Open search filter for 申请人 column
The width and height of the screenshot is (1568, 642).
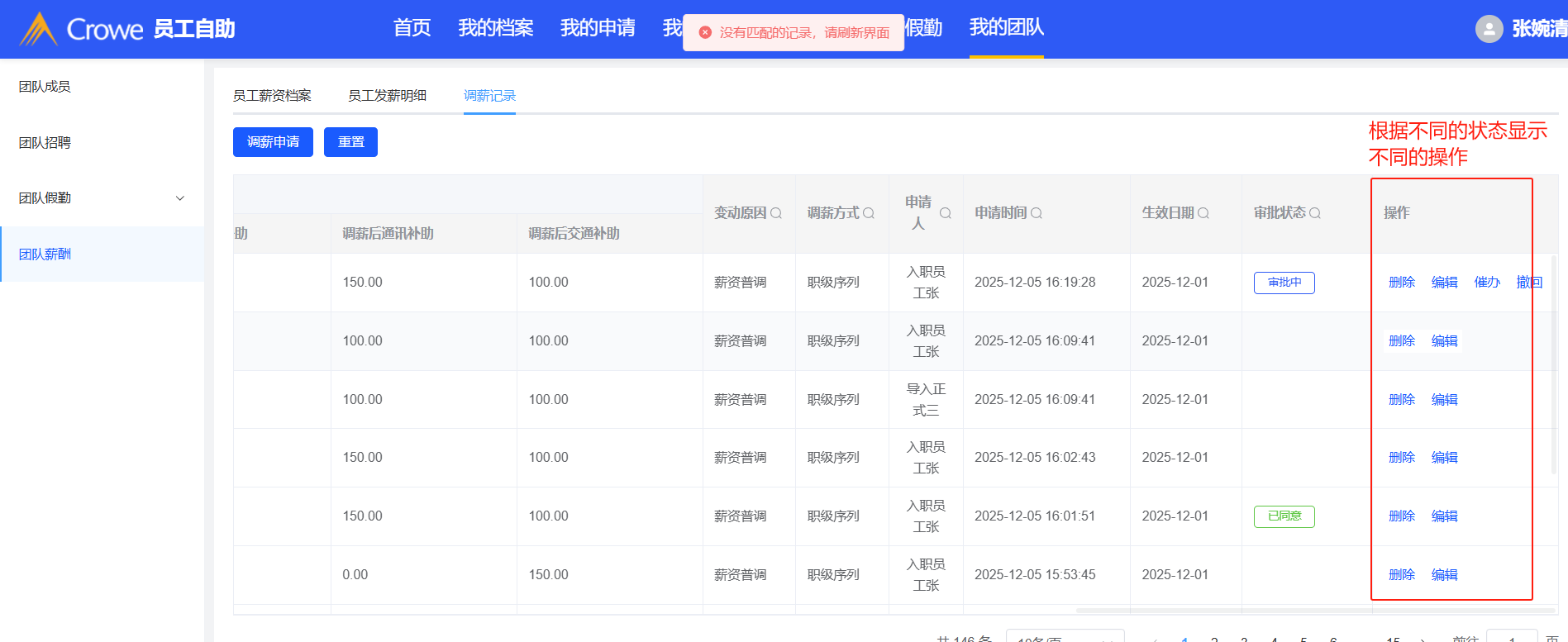coord(946,213)
